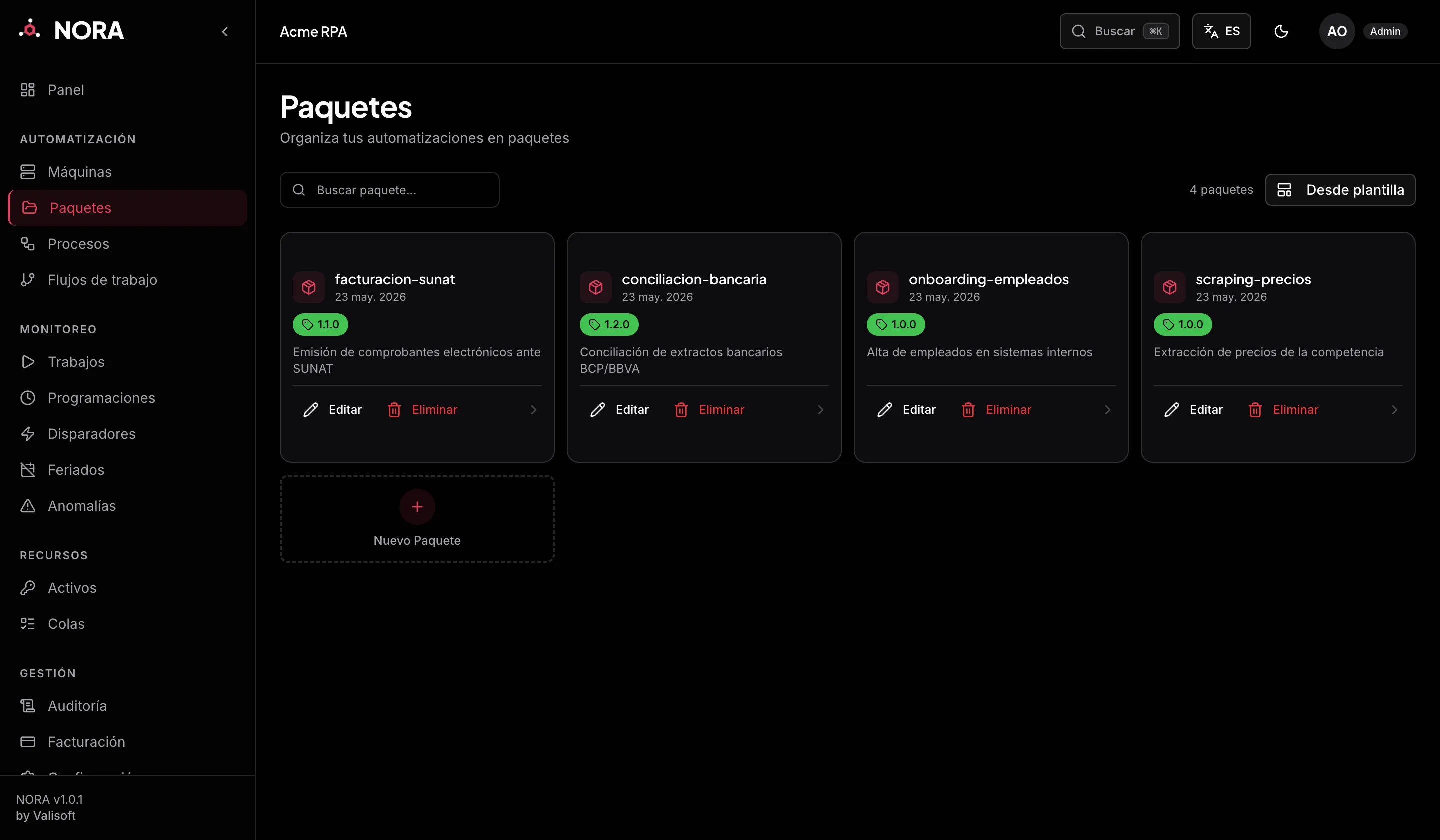This screenshot has height=840, width=1440.
Task: Click the scraping-precios package title
Action: [1253, 279]
